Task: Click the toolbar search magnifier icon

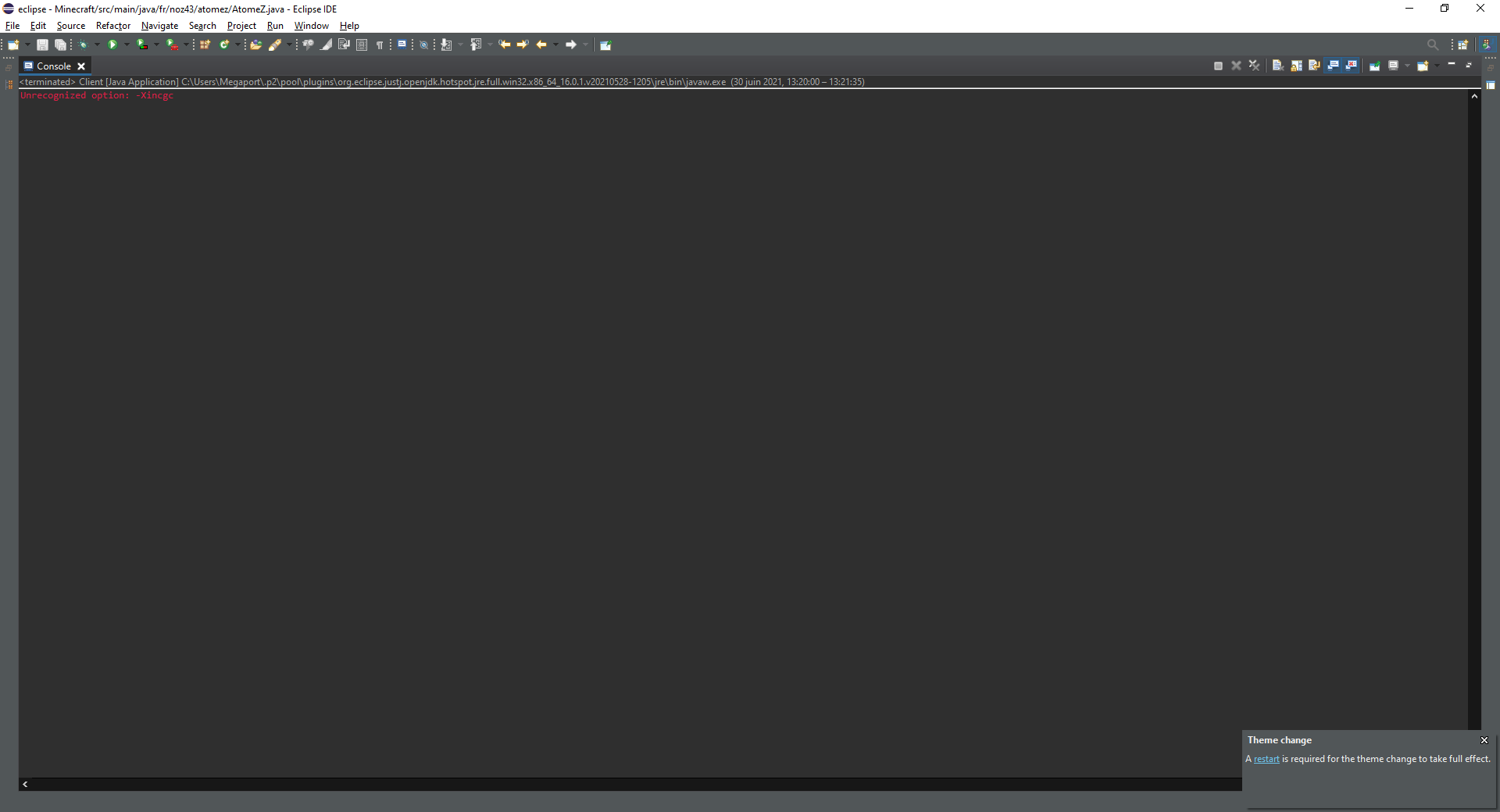Action: pyautogui.click(x=1432, y=45)
